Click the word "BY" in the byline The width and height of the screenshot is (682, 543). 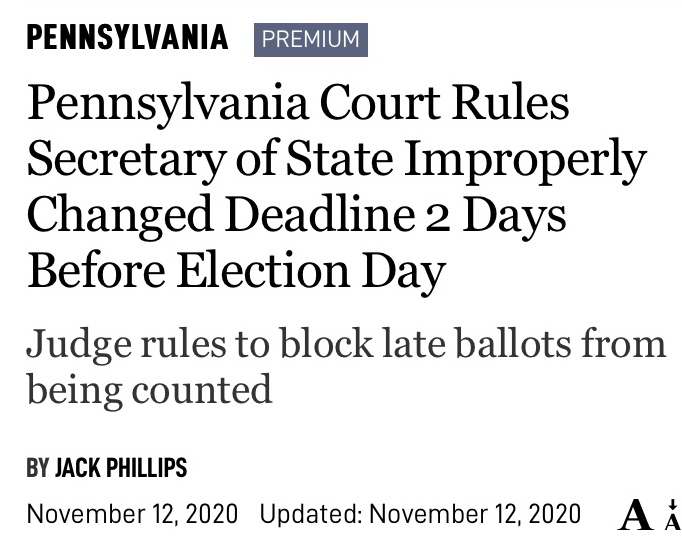(x=37, y=467)
